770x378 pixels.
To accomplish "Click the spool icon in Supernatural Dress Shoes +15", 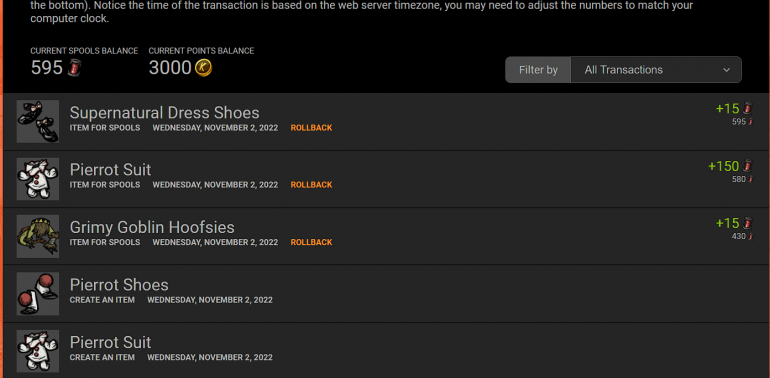I will 747,108.
